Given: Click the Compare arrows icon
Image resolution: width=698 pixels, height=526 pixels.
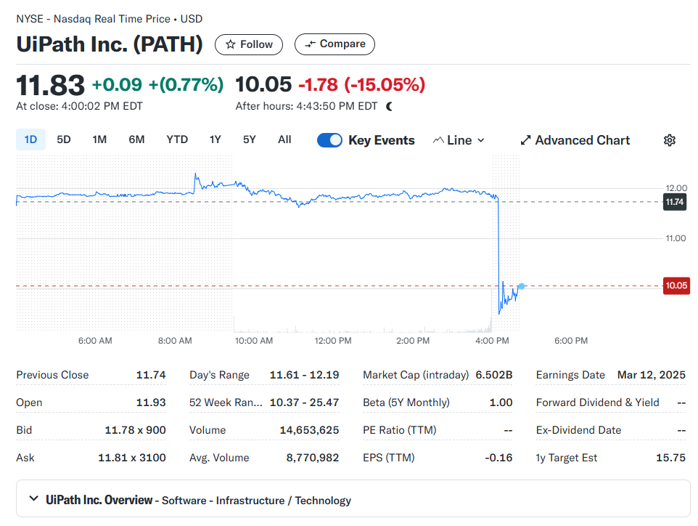Looking at the screenshot, I should point(311,44).
